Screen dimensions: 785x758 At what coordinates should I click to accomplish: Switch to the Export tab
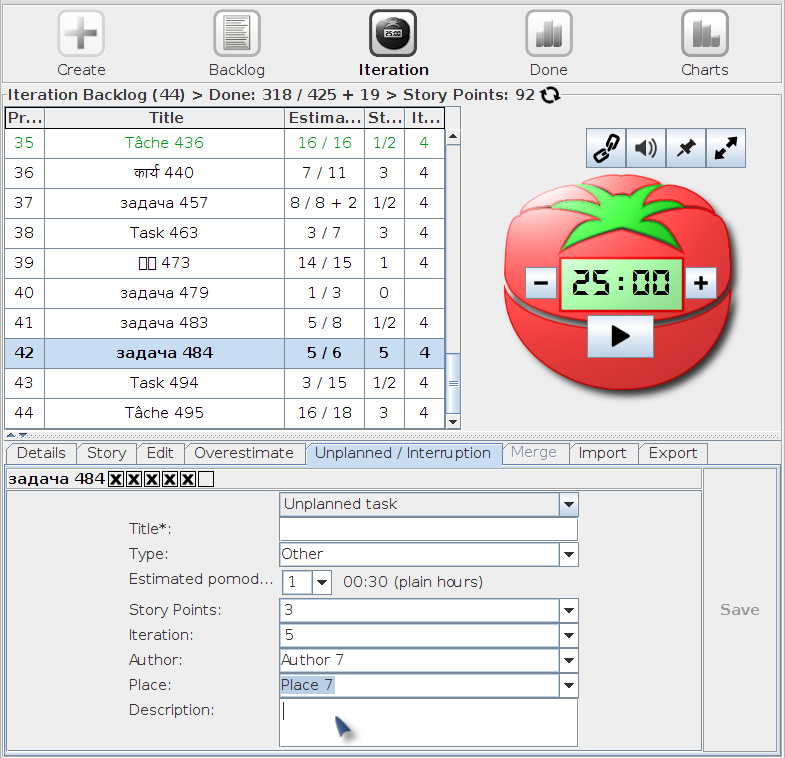[673, 453]
